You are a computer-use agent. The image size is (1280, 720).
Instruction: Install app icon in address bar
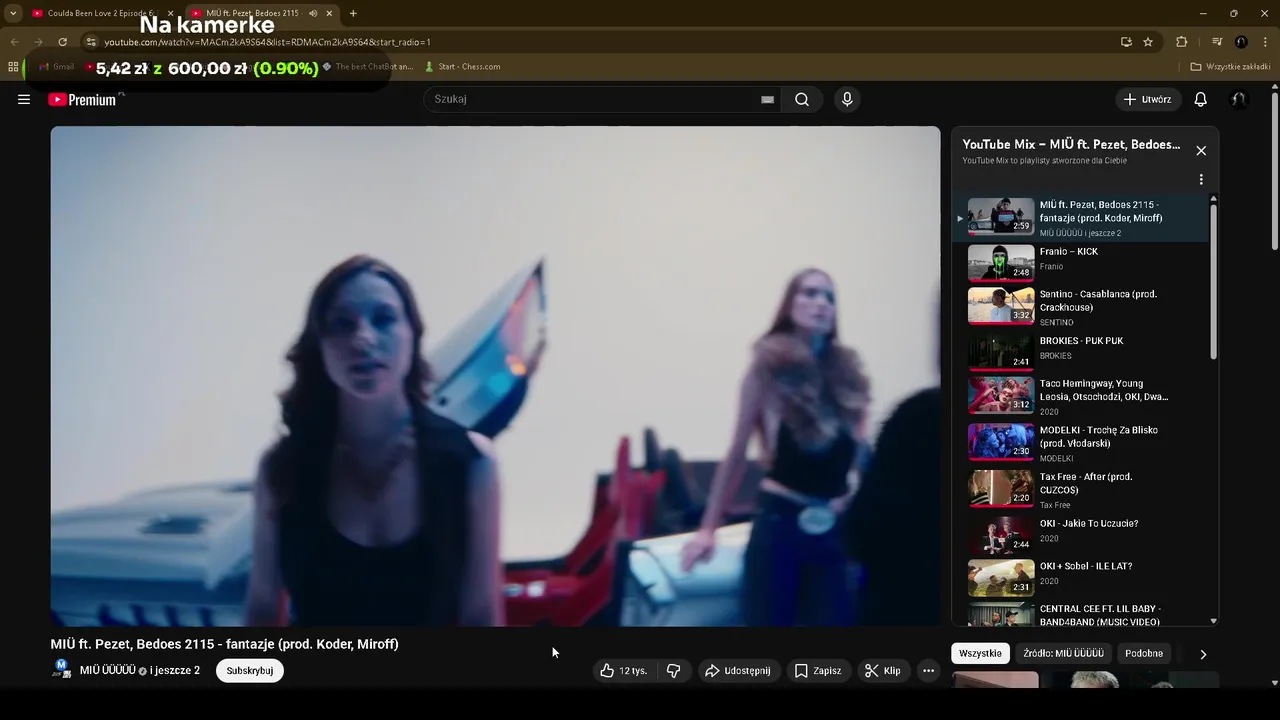[1126, 42]
